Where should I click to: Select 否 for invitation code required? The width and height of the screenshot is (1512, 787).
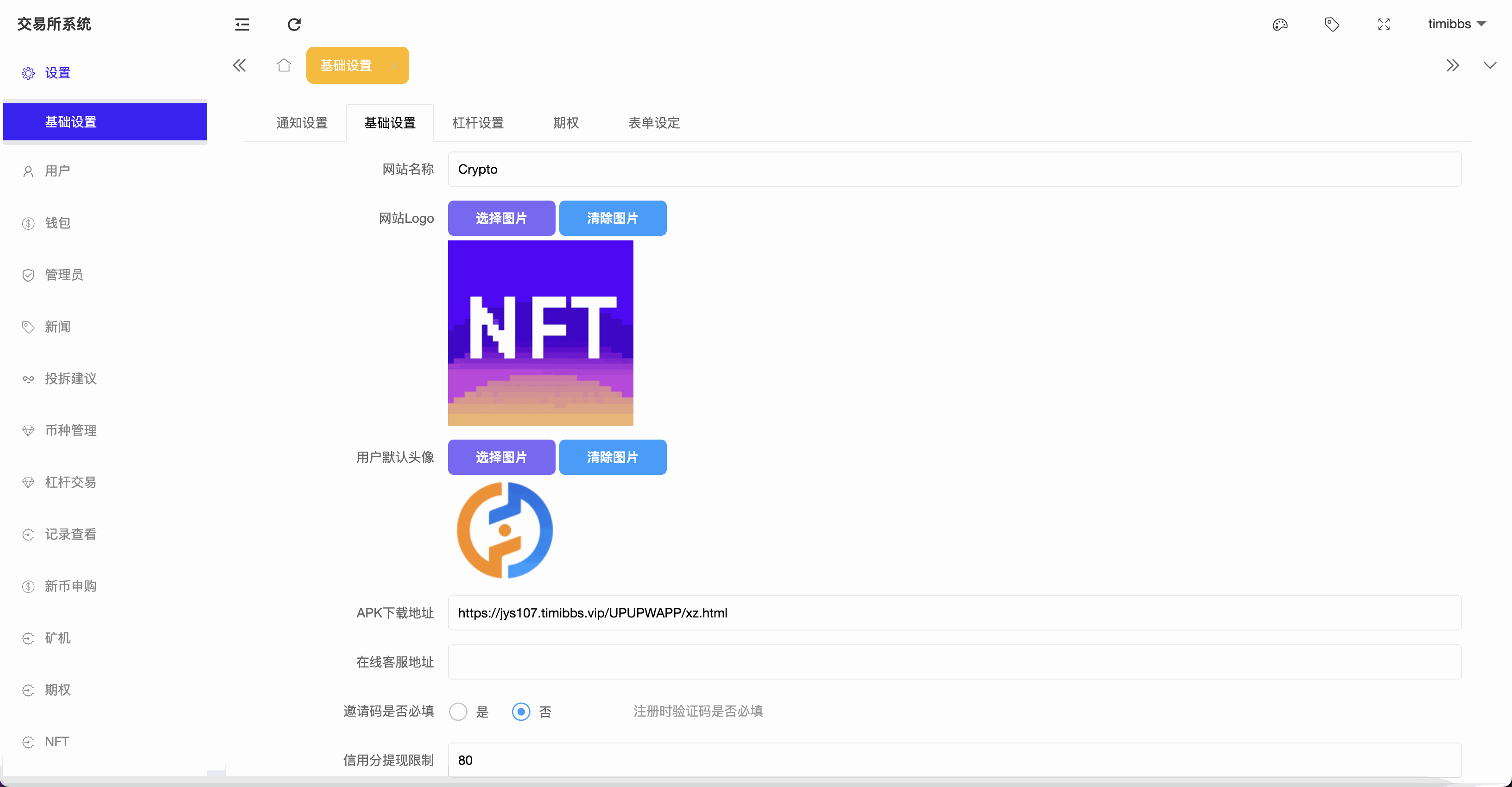(x=521, y=711)
